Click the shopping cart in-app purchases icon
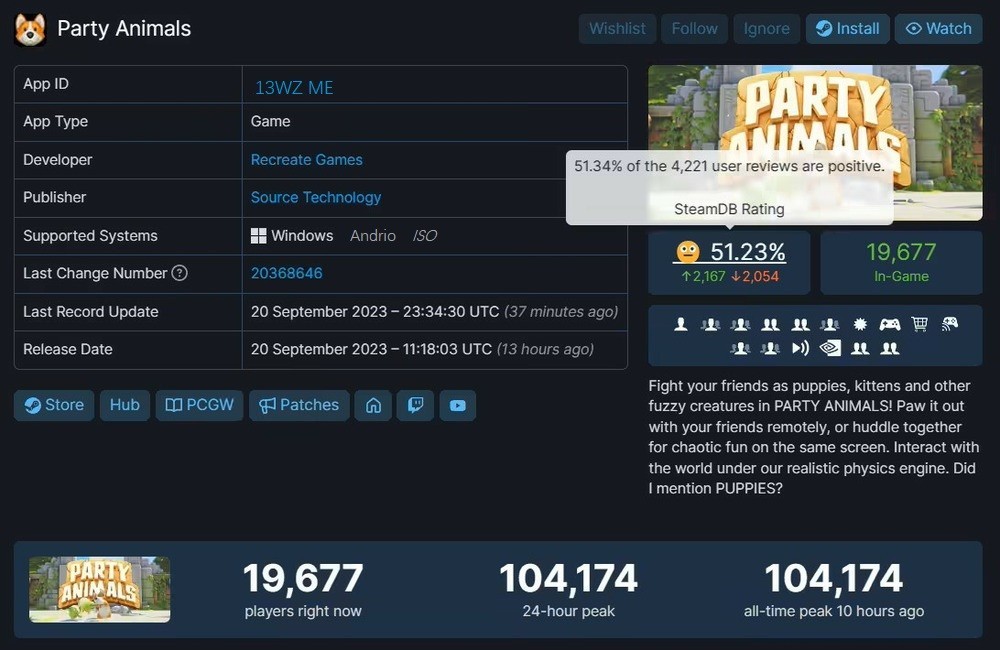This screenshot has width=1000, height=650. [919, 325]
